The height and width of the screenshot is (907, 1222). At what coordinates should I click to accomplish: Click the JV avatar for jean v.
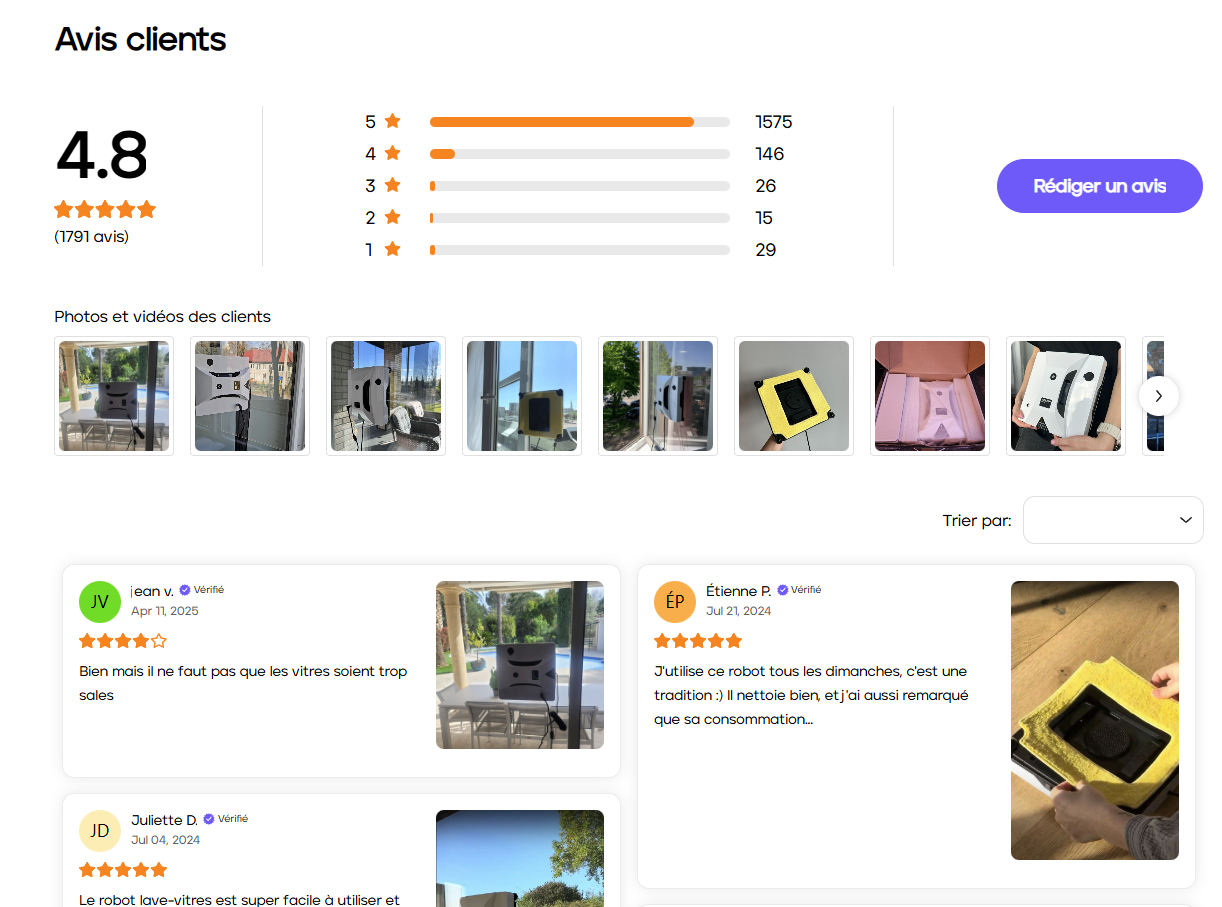[x=100, y=601]
